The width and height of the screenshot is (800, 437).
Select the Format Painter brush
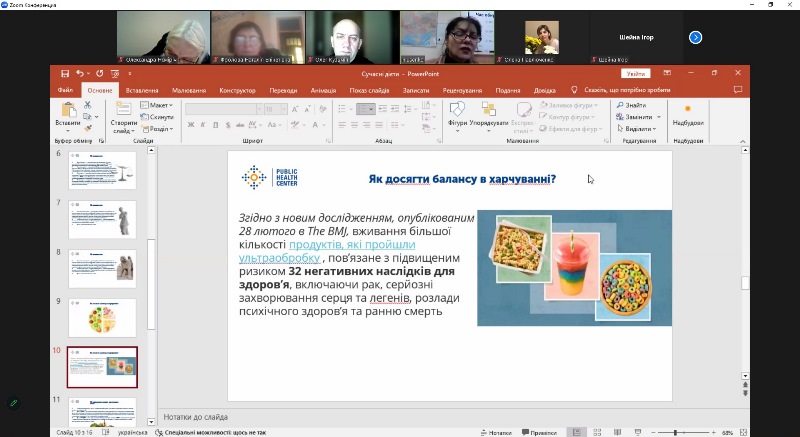tap(88, 128)
